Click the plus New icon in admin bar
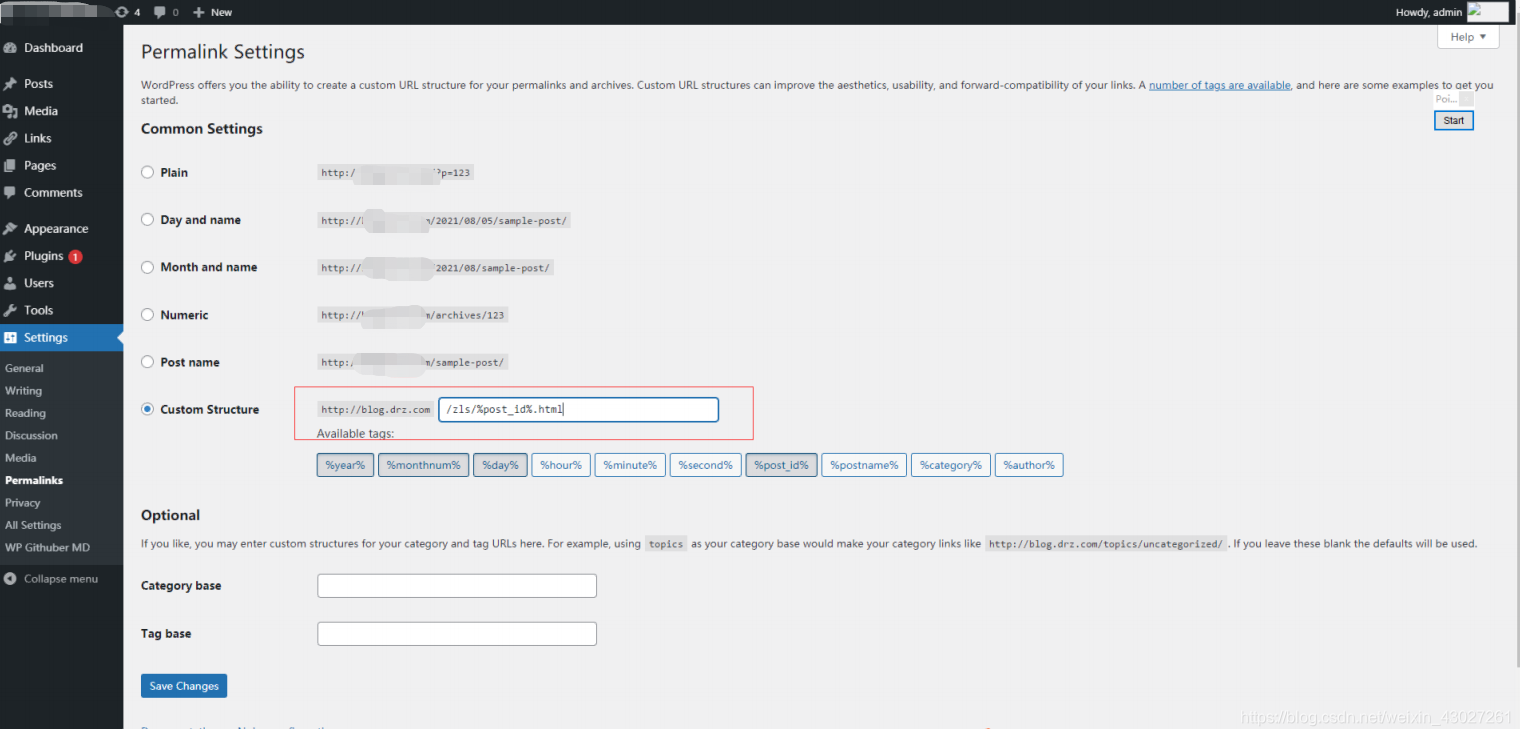The height and width of the screenshot is (736, 1520). click(x=198, y=12)
